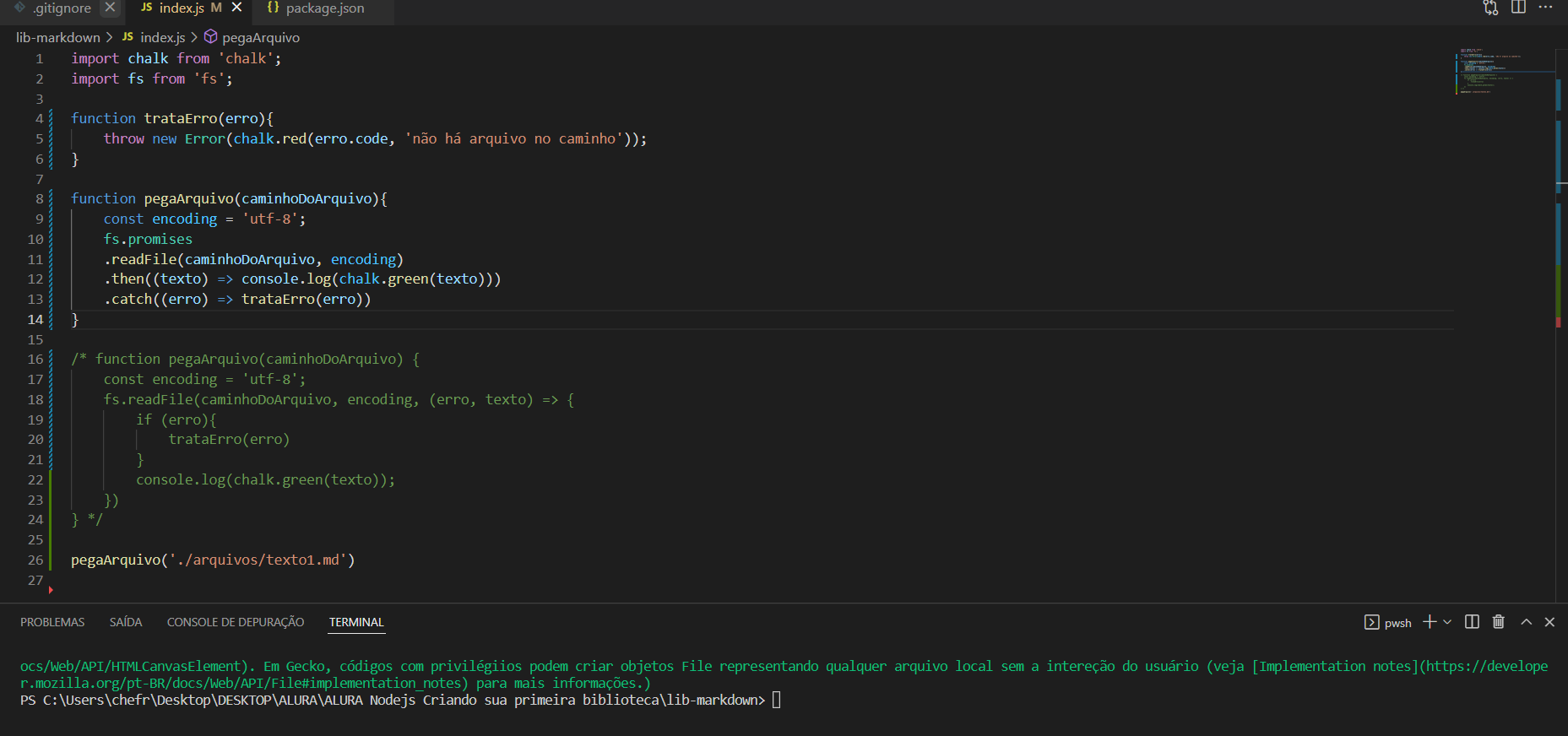Click the JS file icon on the index.js tab
The height and width of the screenshot is (736, 1568).
147,8
